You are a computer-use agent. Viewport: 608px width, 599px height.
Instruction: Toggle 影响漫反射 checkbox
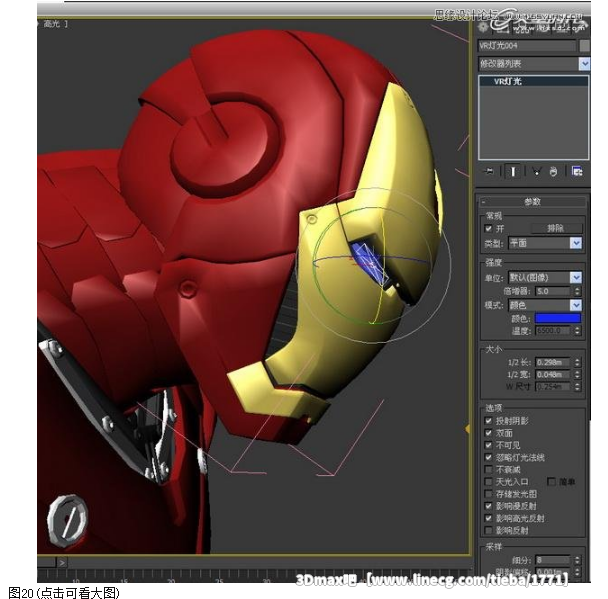click(x=489, y=506)
